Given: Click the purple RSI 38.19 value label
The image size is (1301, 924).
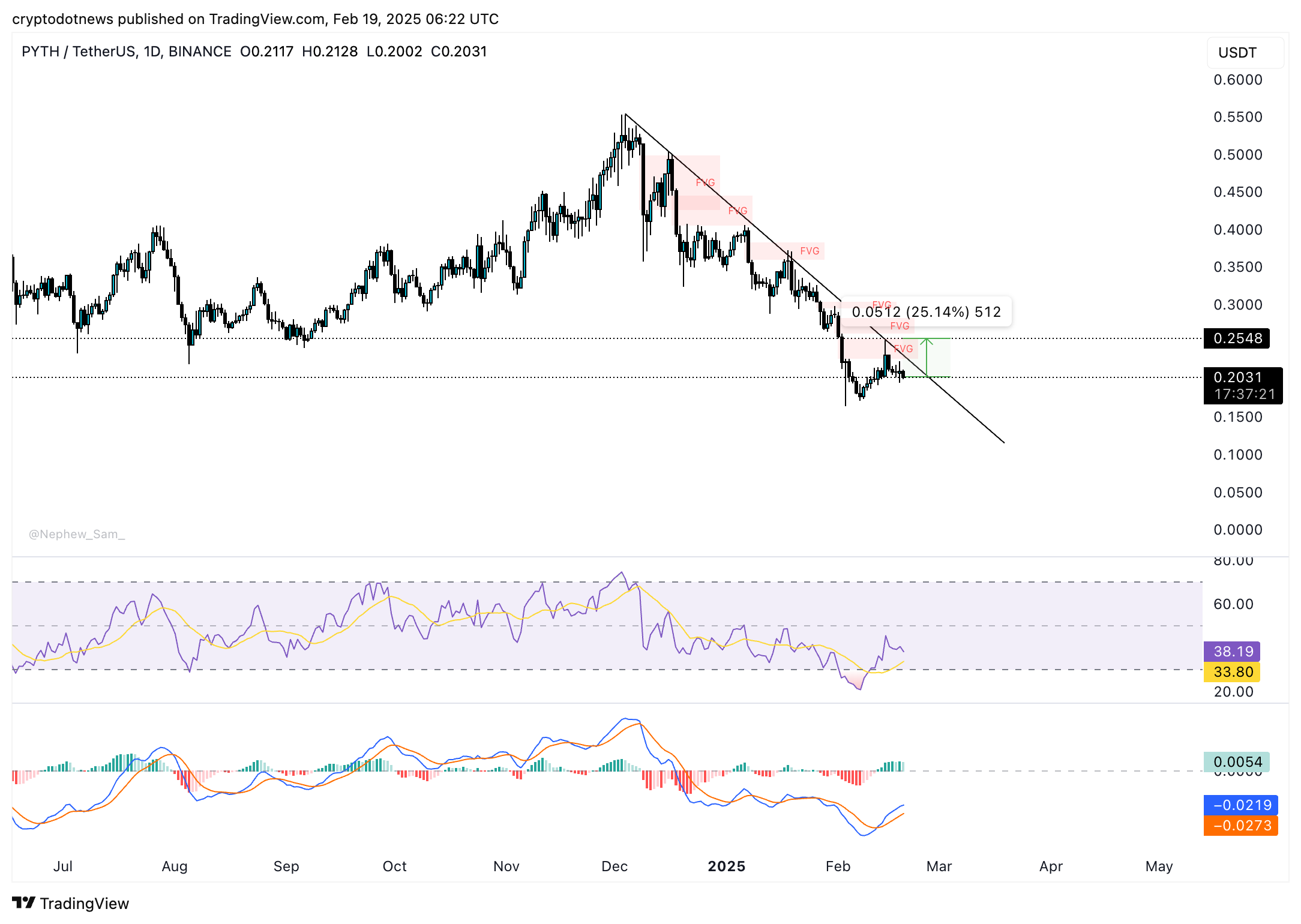Looking at the screenshot, I should click(x=1233, y=651).
